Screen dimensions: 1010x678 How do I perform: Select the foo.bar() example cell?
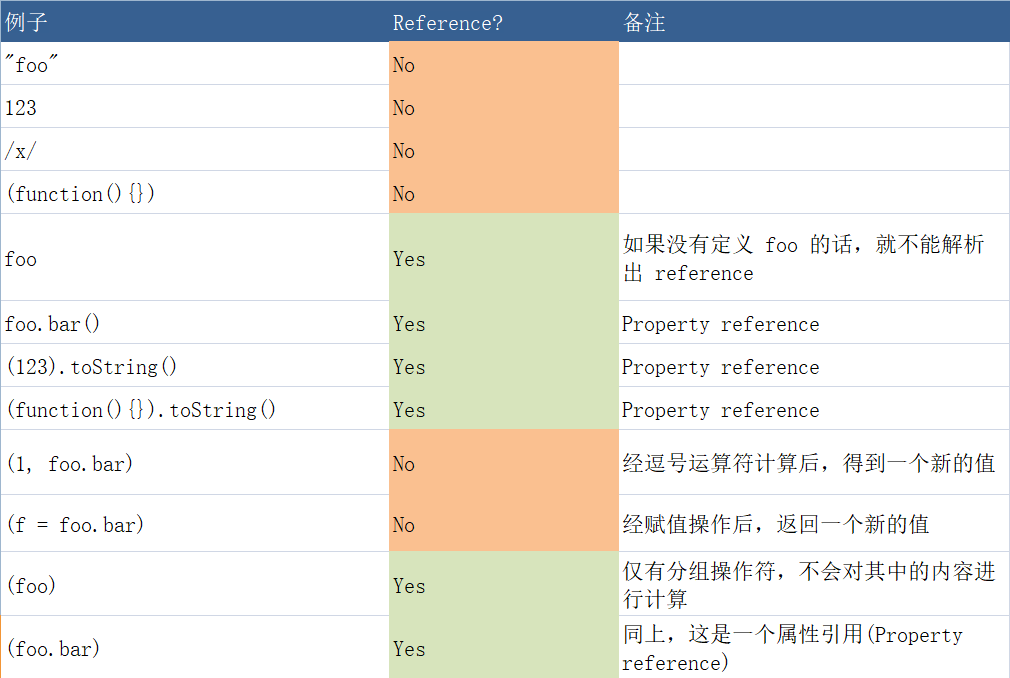(x=195, y=323)
